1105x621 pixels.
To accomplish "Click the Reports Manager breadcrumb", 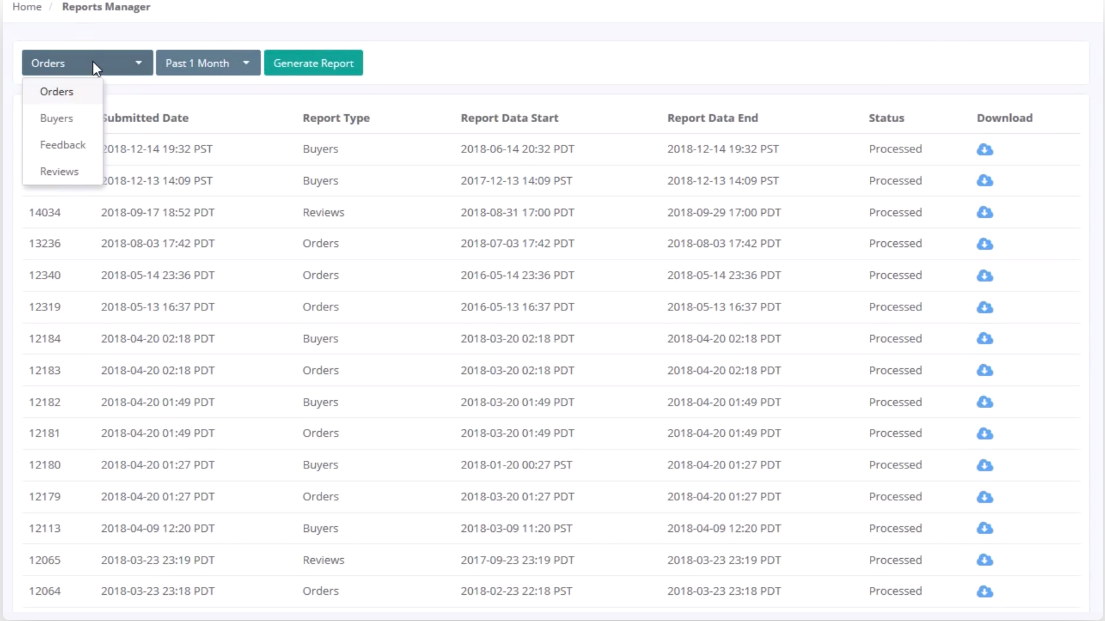I will coord(106,6).
